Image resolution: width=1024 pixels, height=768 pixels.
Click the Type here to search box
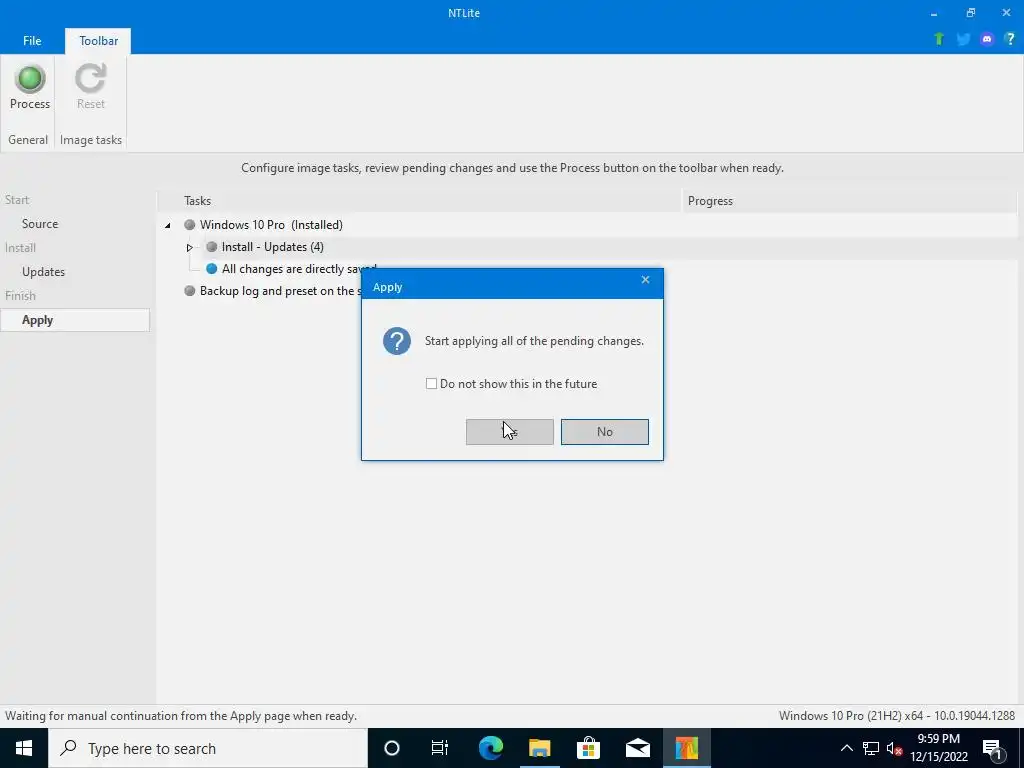pyautogui.click(x=208, y=748)
